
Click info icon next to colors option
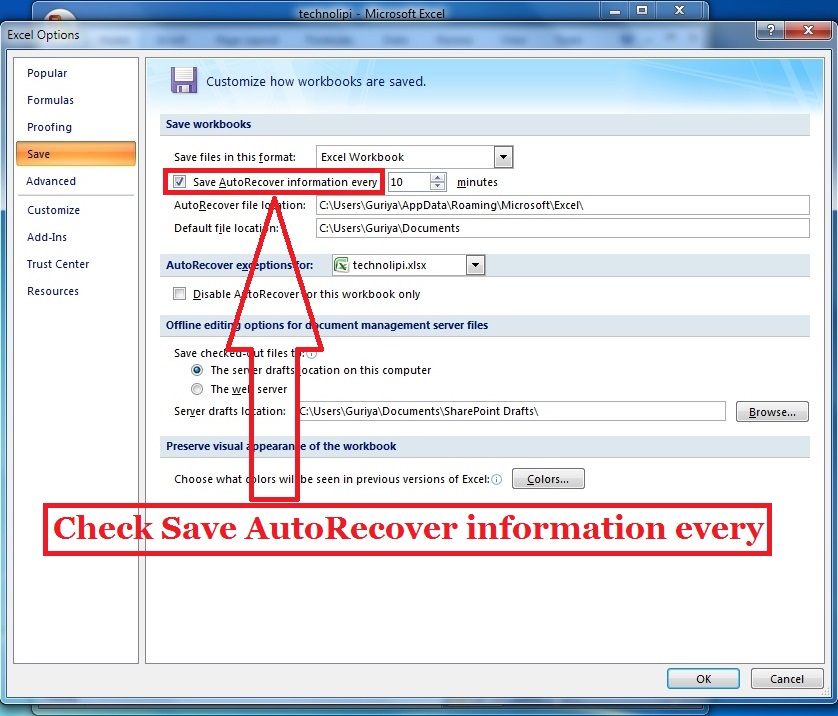coord(496,479)
